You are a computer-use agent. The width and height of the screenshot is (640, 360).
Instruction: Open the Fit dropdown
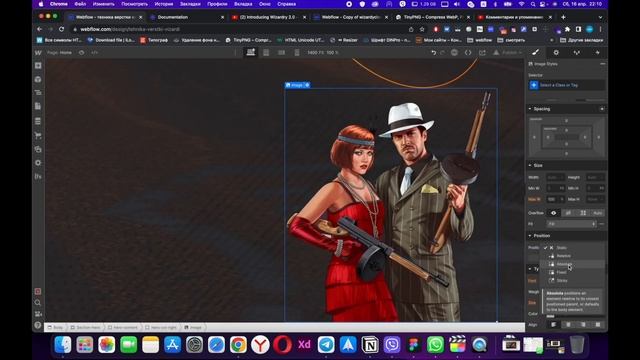571,224
